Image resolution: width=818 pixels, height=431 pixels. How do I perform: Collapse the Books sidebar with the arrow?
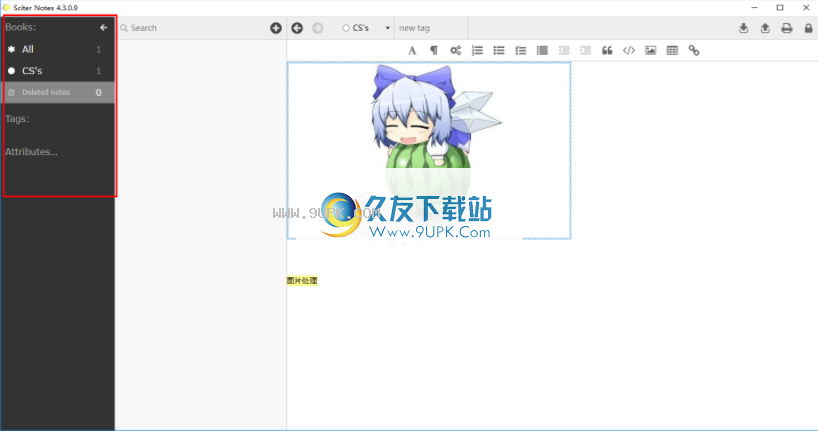[x=103, y=28]
